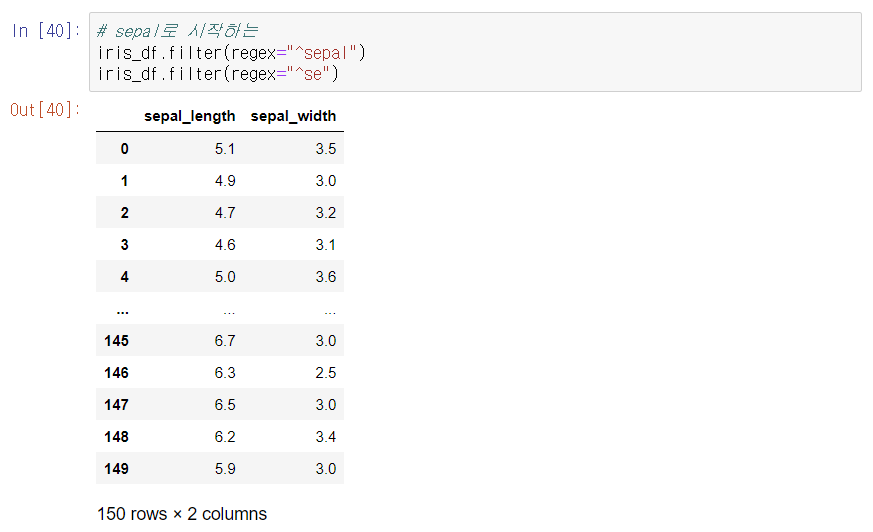This screenshot has height=532, width=873.
Task: Click sepal_length value 6.3 in row 146
Action: coord(225,373)
